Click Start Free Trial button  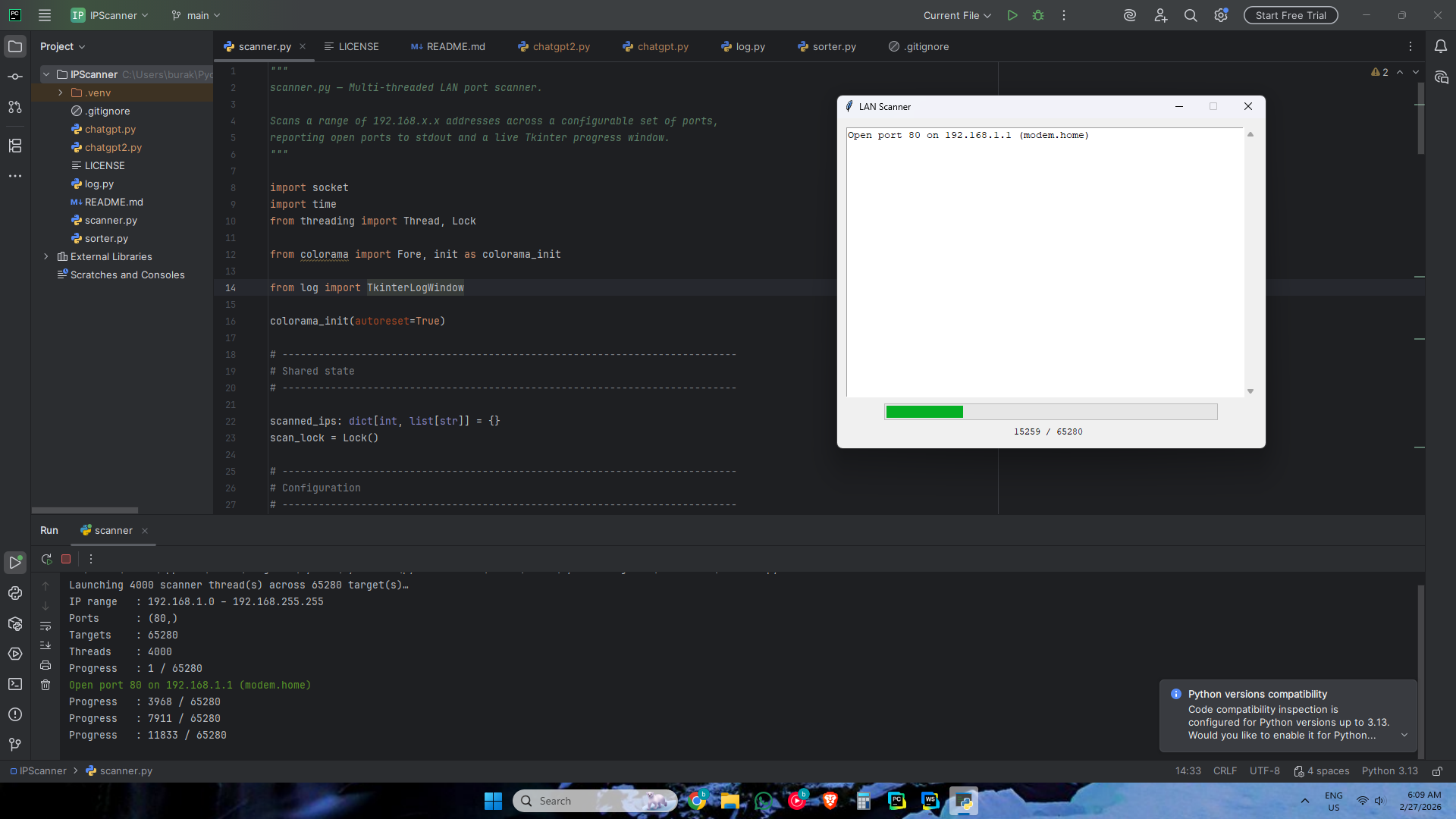[1291, 15]
